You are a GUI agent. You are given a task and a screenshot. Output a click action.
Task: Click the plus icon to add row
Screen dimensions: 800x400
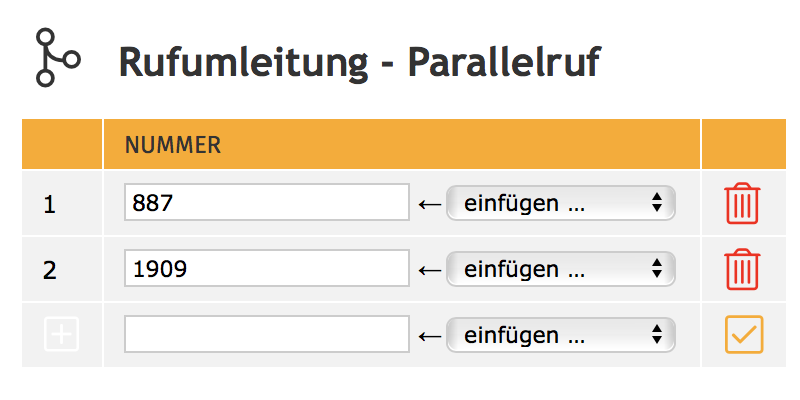[62, 335]
